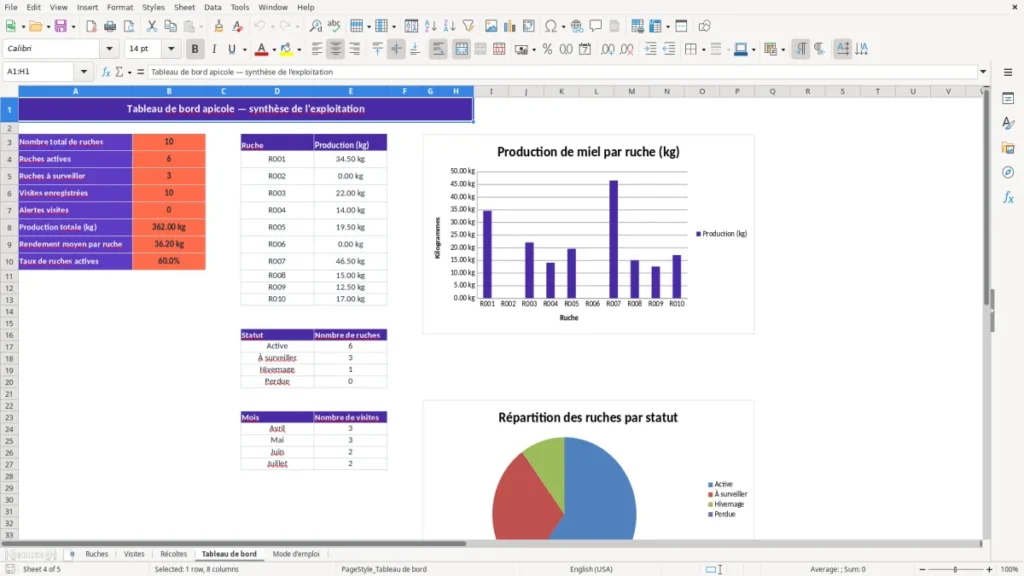Image resolution: width=1024 pixels, height=576 pixels.
Task: Toggle Merge and Center Cells
Action: (x=461, y=49)
